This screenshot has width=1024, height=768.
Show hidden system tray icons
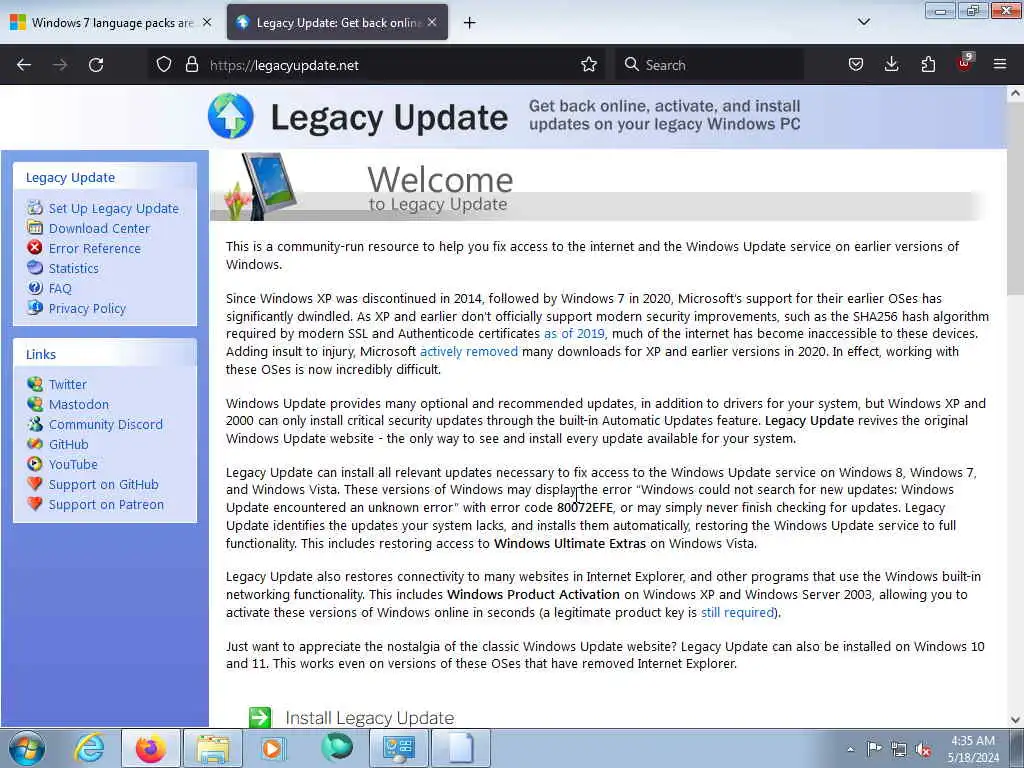pos(850,749)
